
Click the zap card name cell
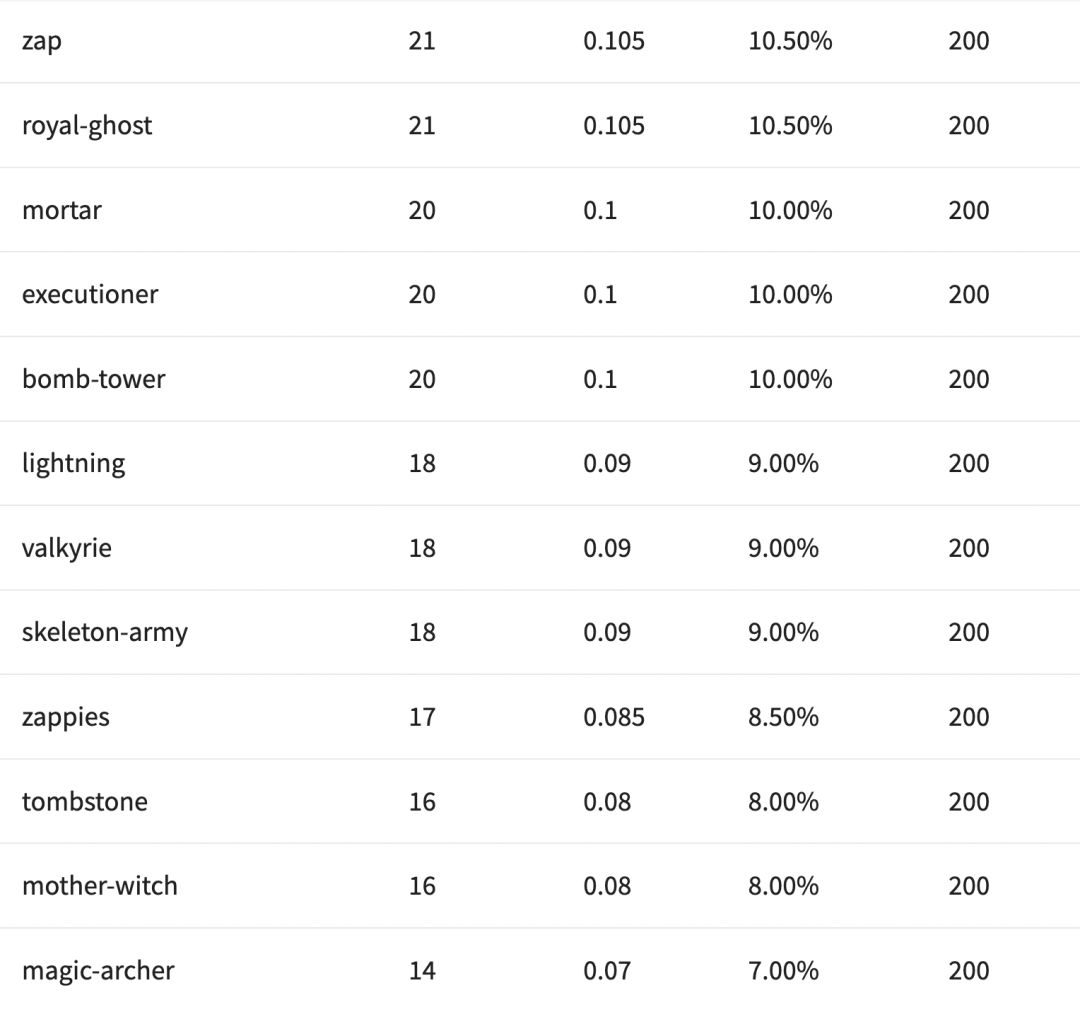41,41
